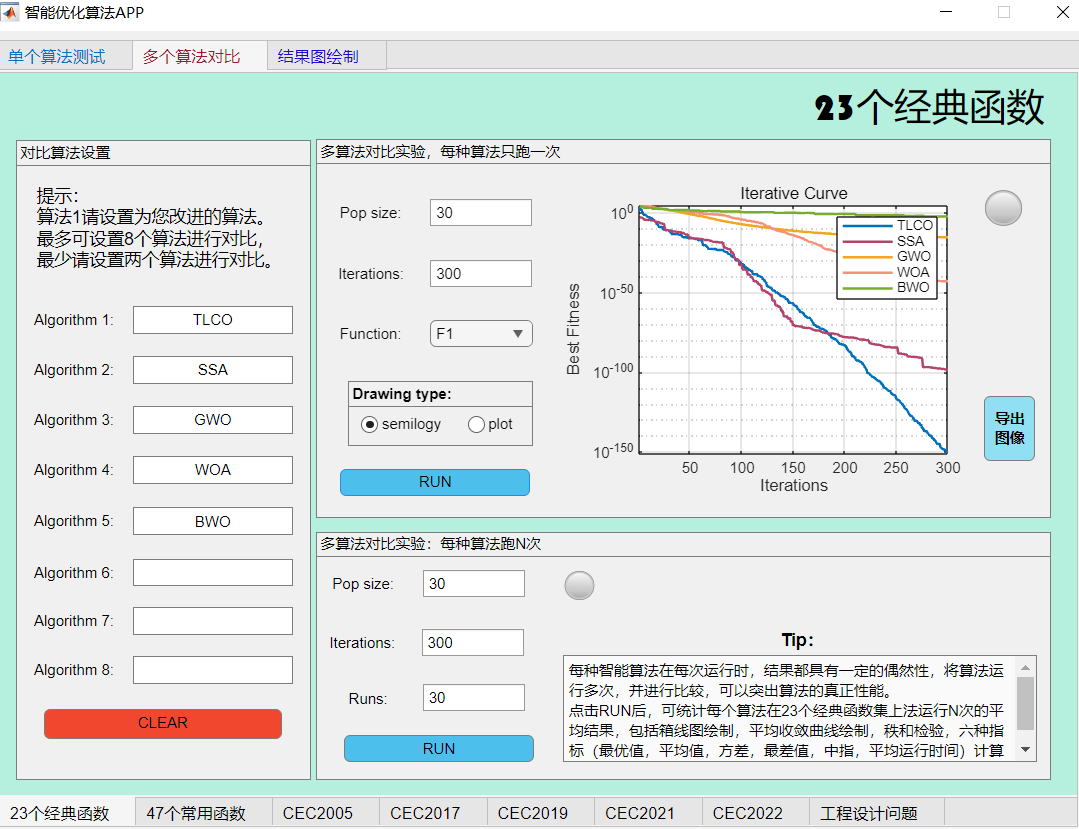Select the CEC2017 function set tab
This screenshot has width=1079, height=829.
pos(425,812)
